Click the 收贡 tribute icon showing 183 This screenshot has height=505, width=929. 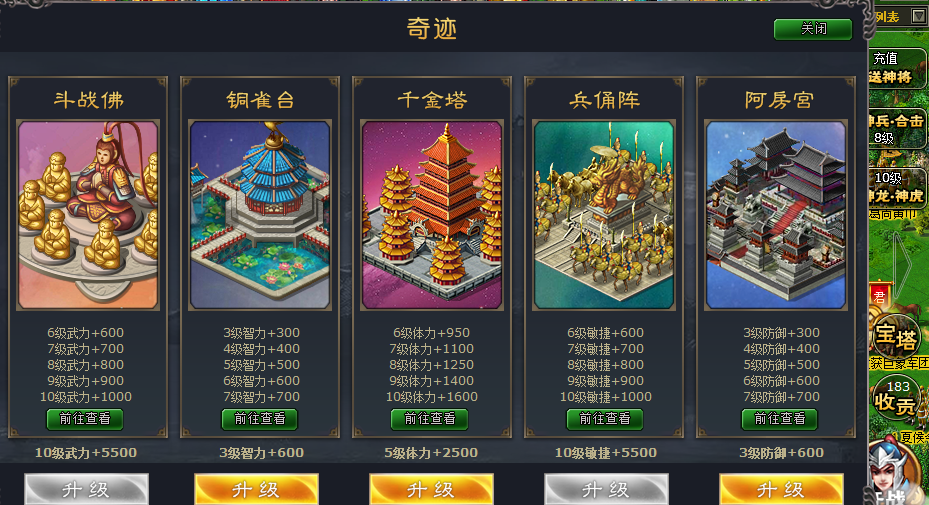click(897, 398)
